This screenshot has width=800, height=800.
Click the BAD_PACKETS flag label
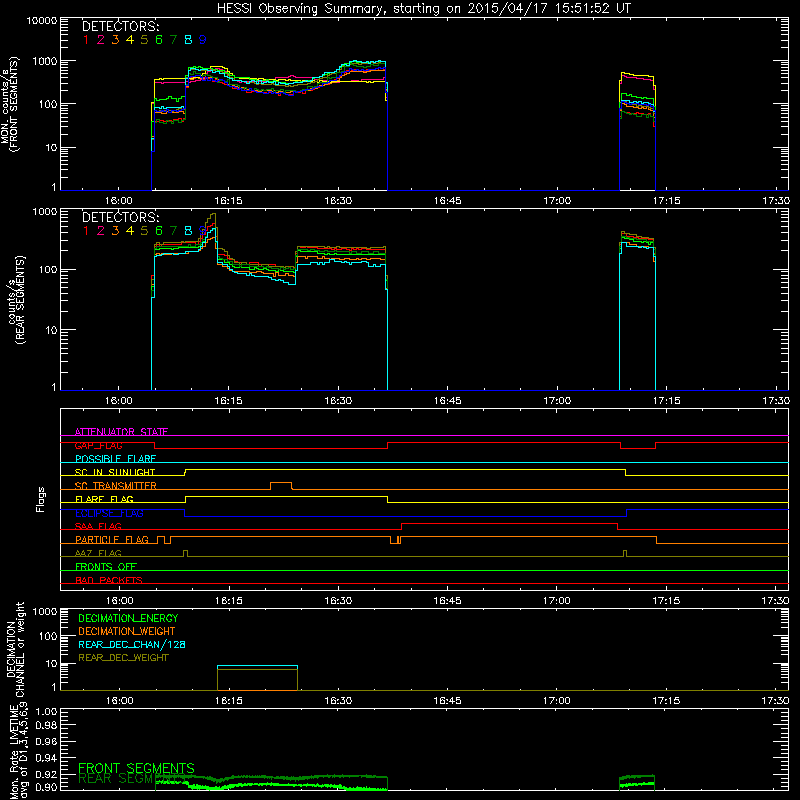point(109,580)
